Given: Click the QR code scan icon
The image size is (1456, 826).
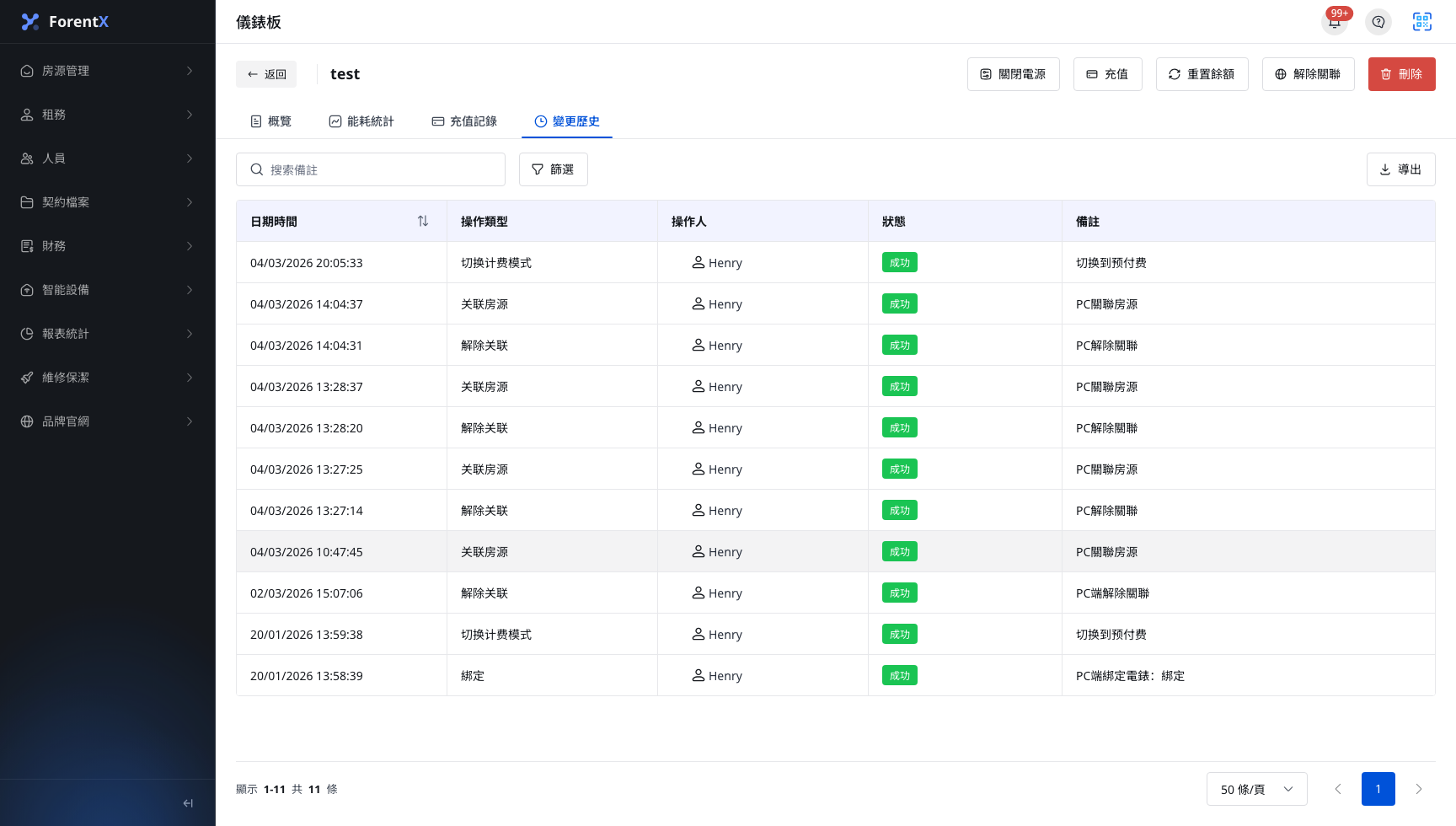Looking at the screenshot, I should tap(1422, 22).
